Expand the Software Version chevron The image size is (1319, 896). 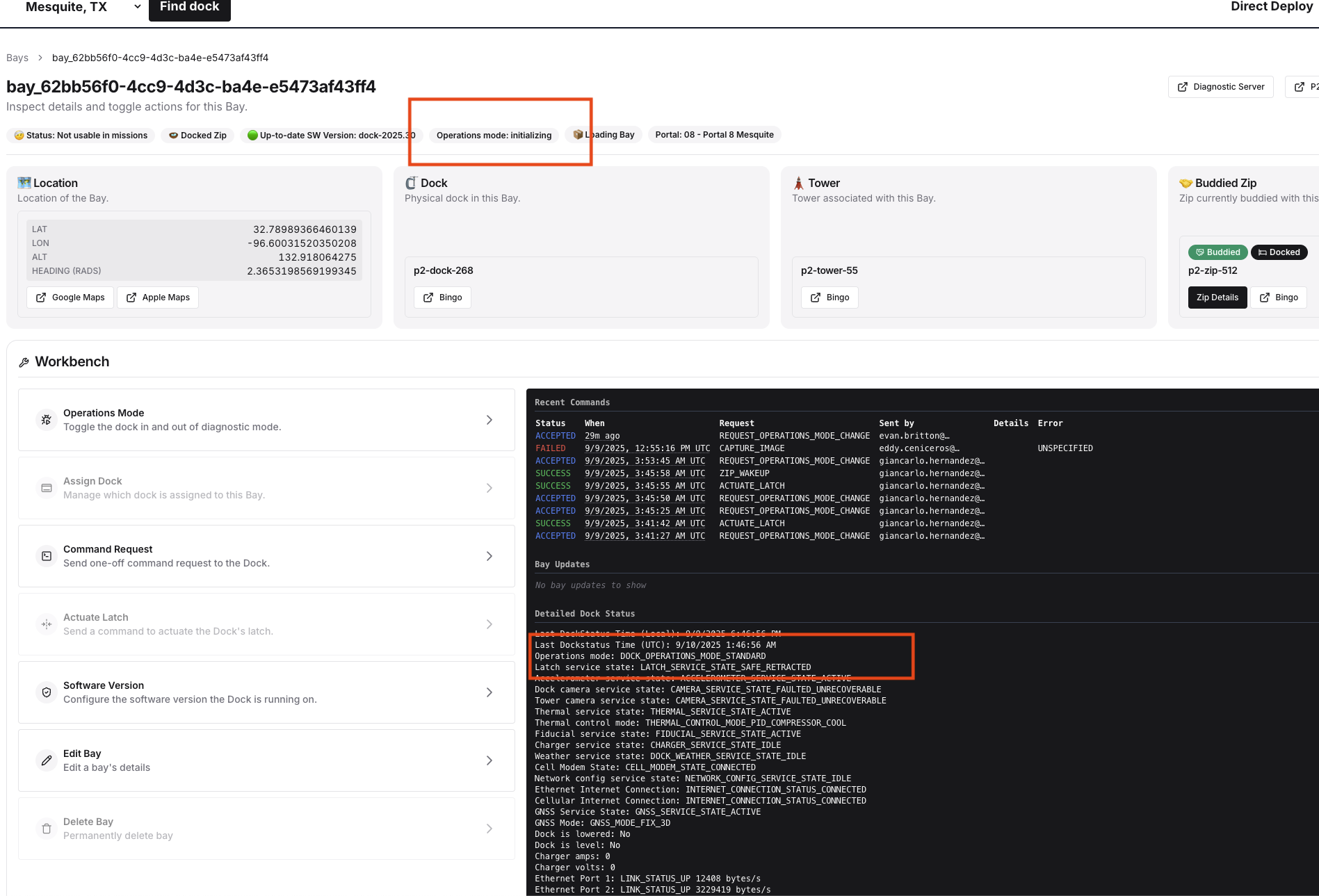[x=489, y=692]
